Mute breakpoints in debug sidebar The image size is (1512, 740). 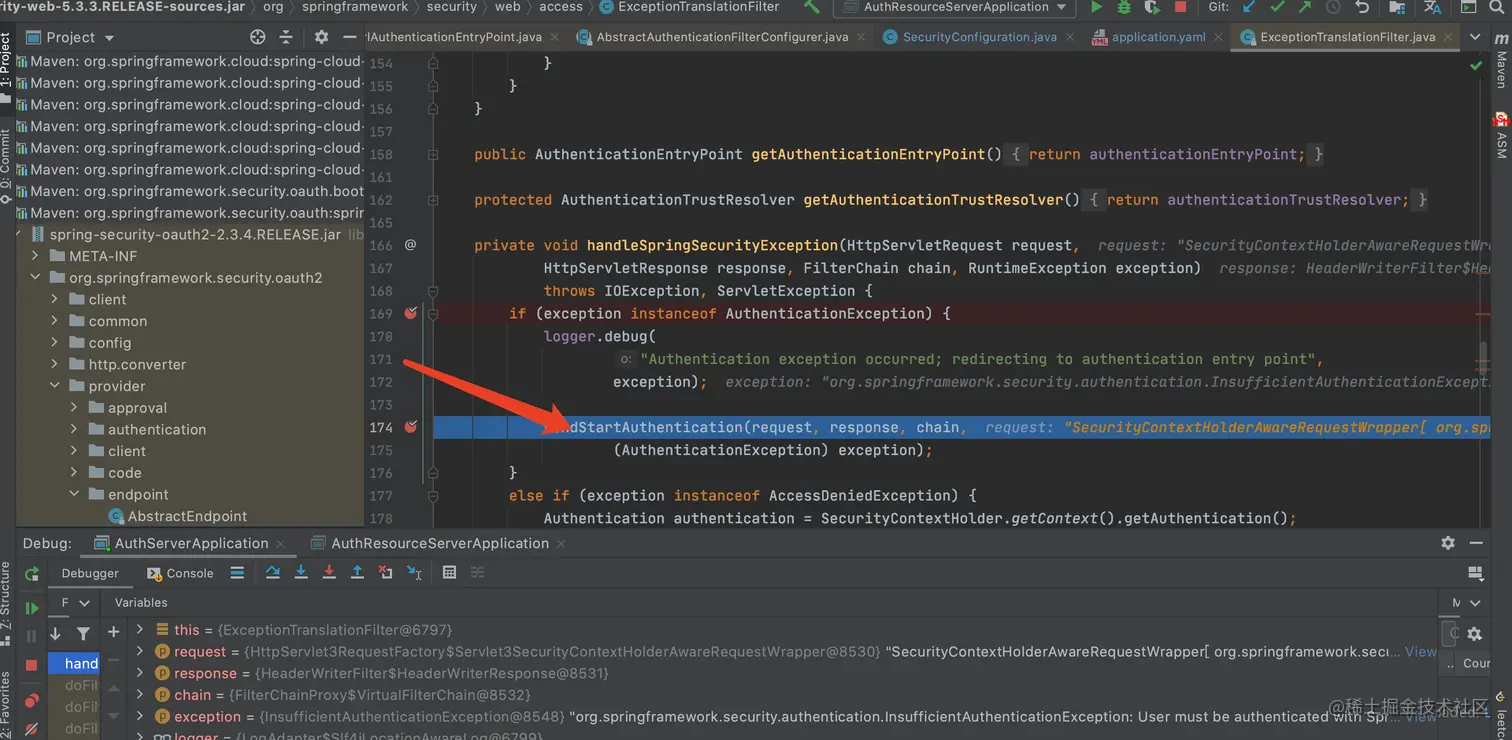[32, 730]
